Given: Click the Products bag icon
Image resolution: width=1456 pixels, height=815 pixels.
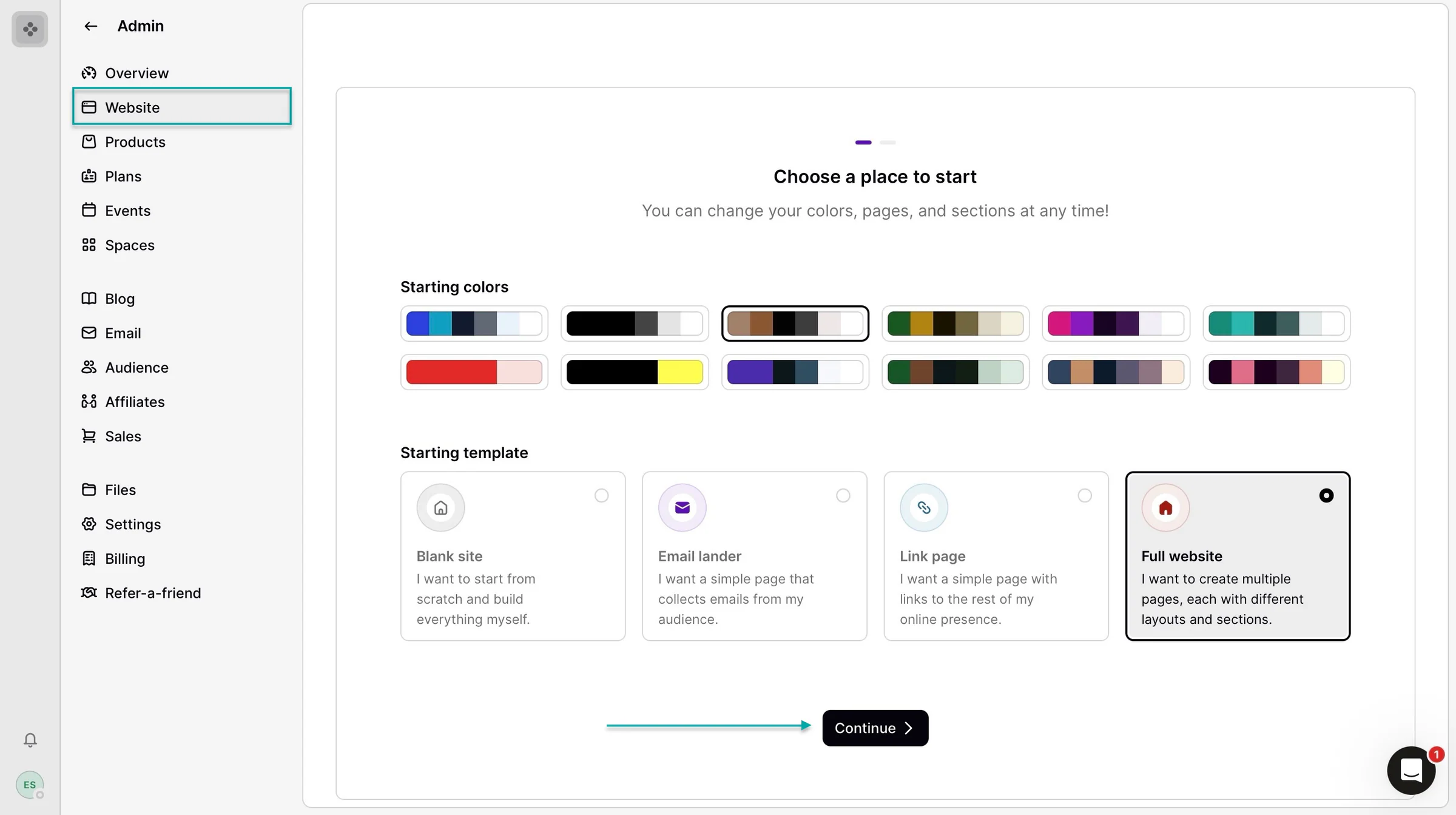Looking at the screenshot, I should [89, 141].
